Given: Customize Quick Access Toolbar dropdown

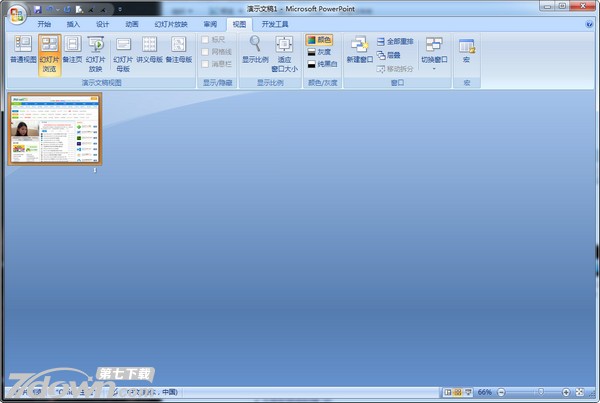Looking at the screenshot, I should click(x=120, y=9).
